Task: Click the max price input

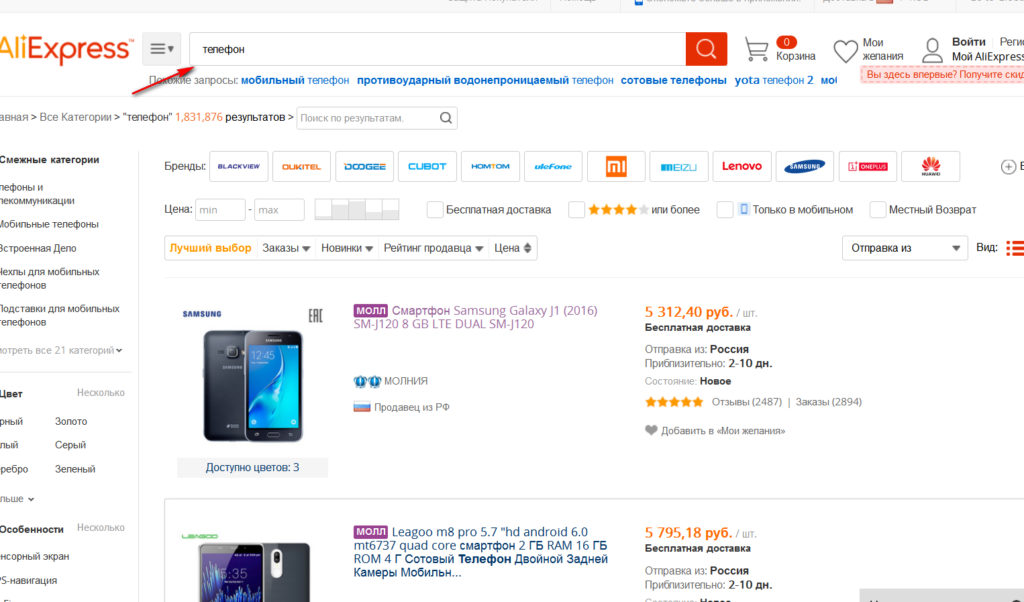Action: tap(279, 210)
